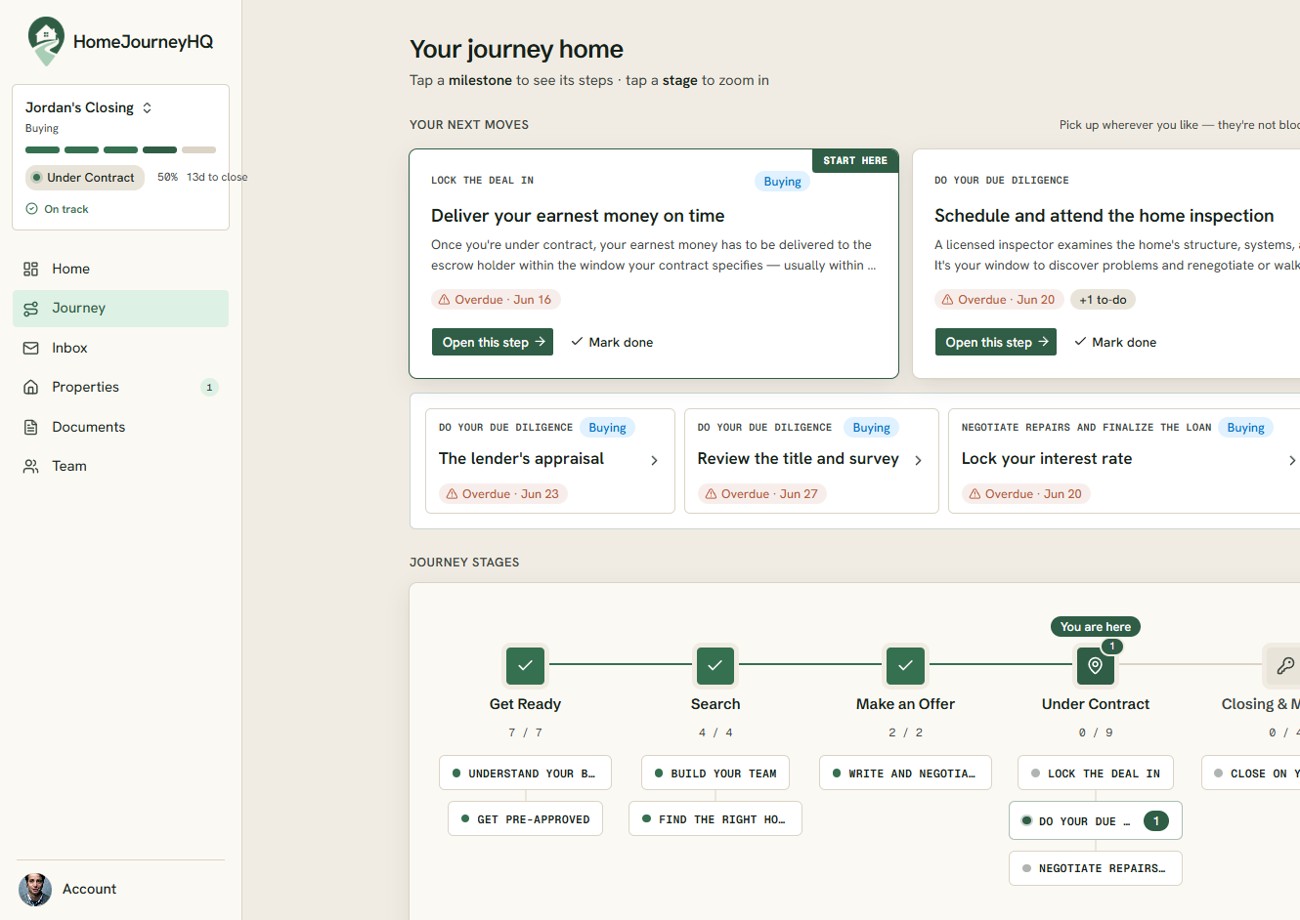The width and height of the screenshot is (1300, 920).
Task: Click the Properties house icon
Action: click(x=31, y=387)
